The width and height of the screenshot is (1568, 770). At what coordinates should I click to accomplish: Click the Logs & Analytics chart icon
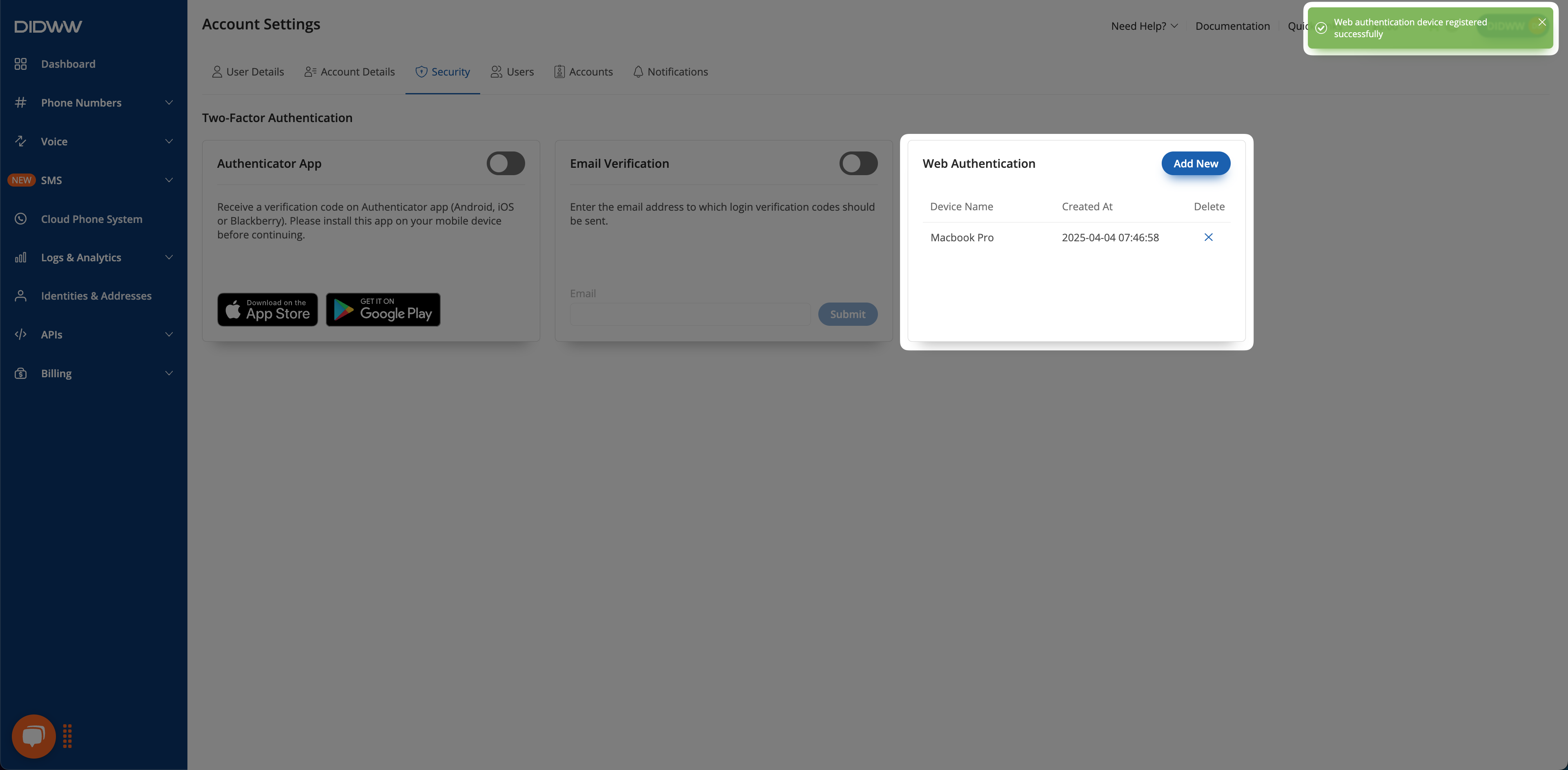[21, 258]
